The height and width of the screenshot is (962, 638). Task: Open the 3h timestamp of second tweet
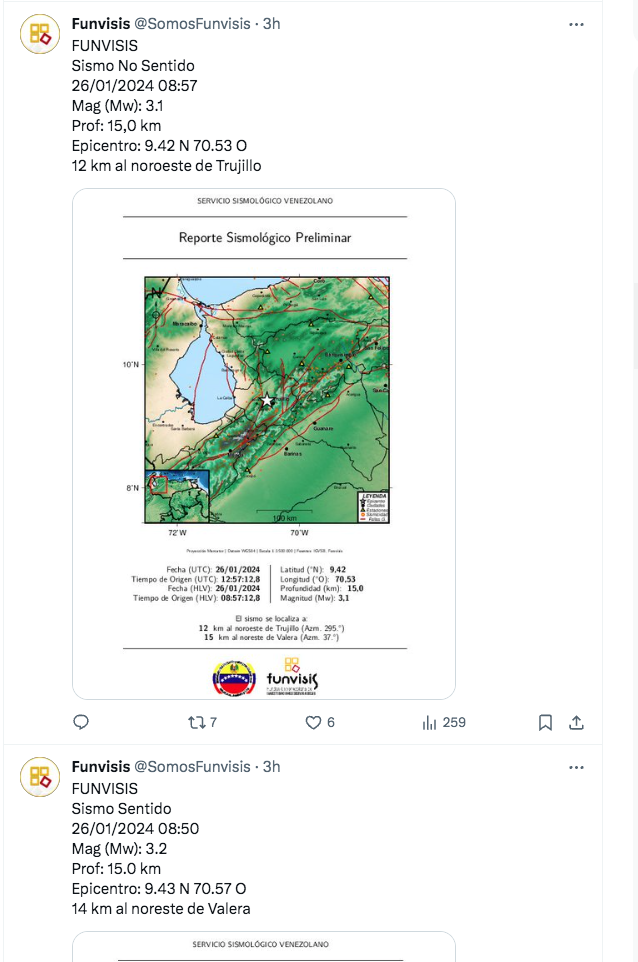(271, 766)
